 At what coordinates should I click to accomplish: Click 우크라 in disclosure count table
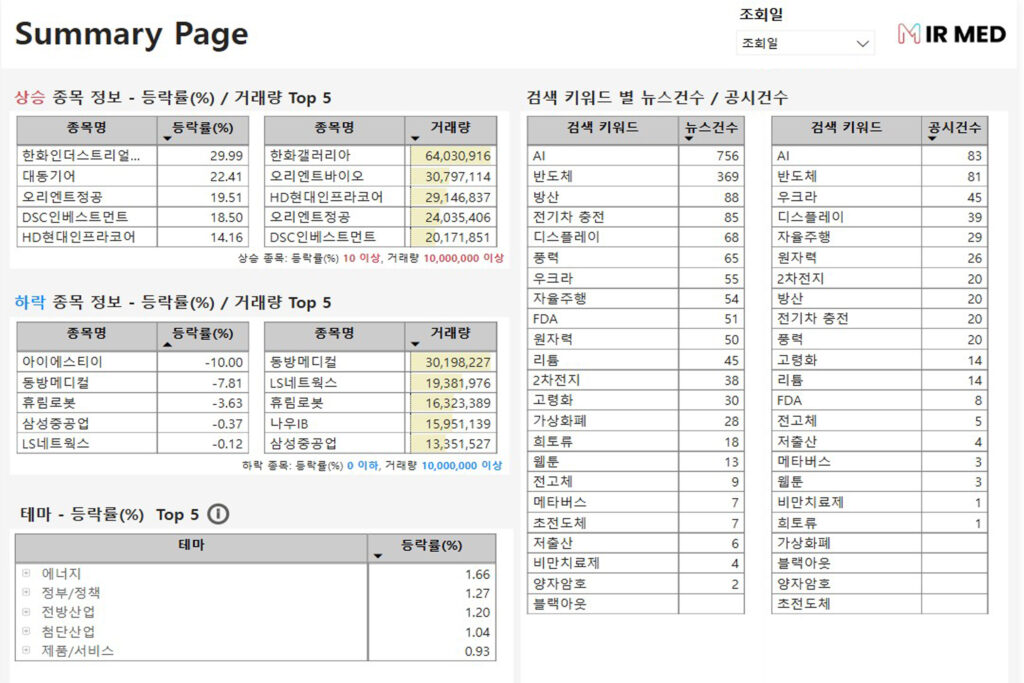797,197
